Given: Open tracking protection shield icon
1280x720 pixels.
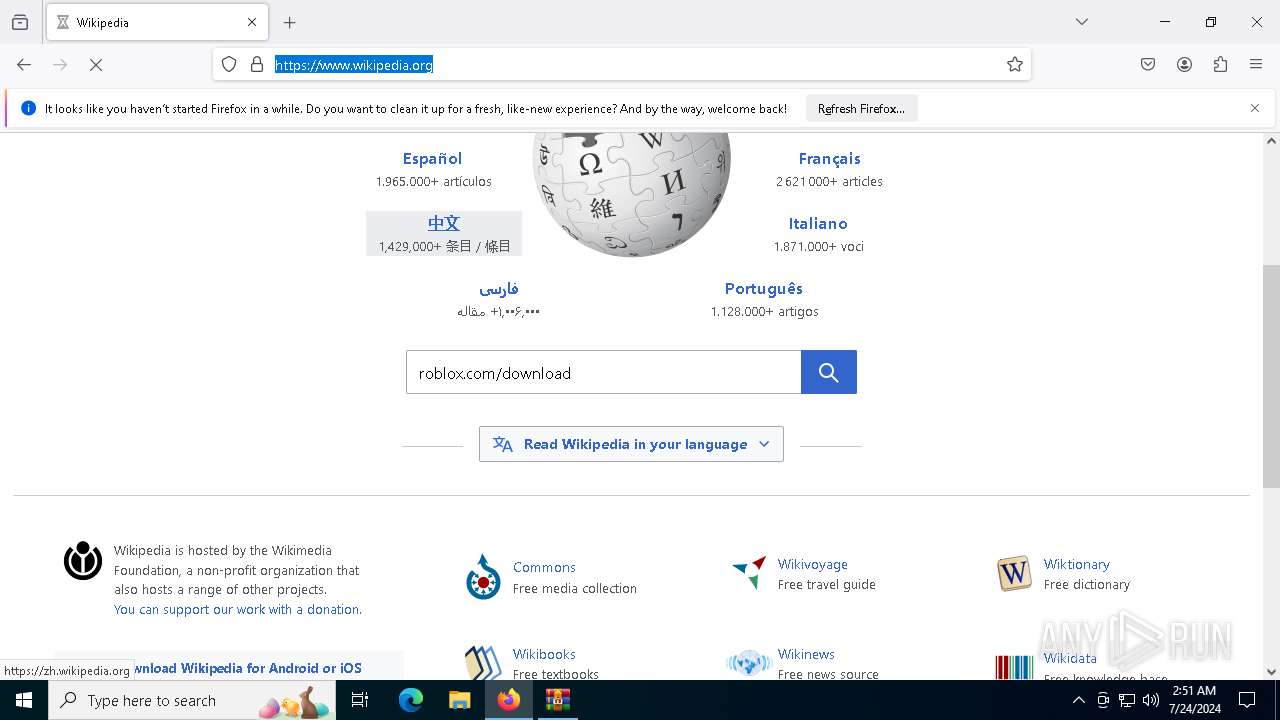Looking at the screenshot, I should click(x=229, y=65).
